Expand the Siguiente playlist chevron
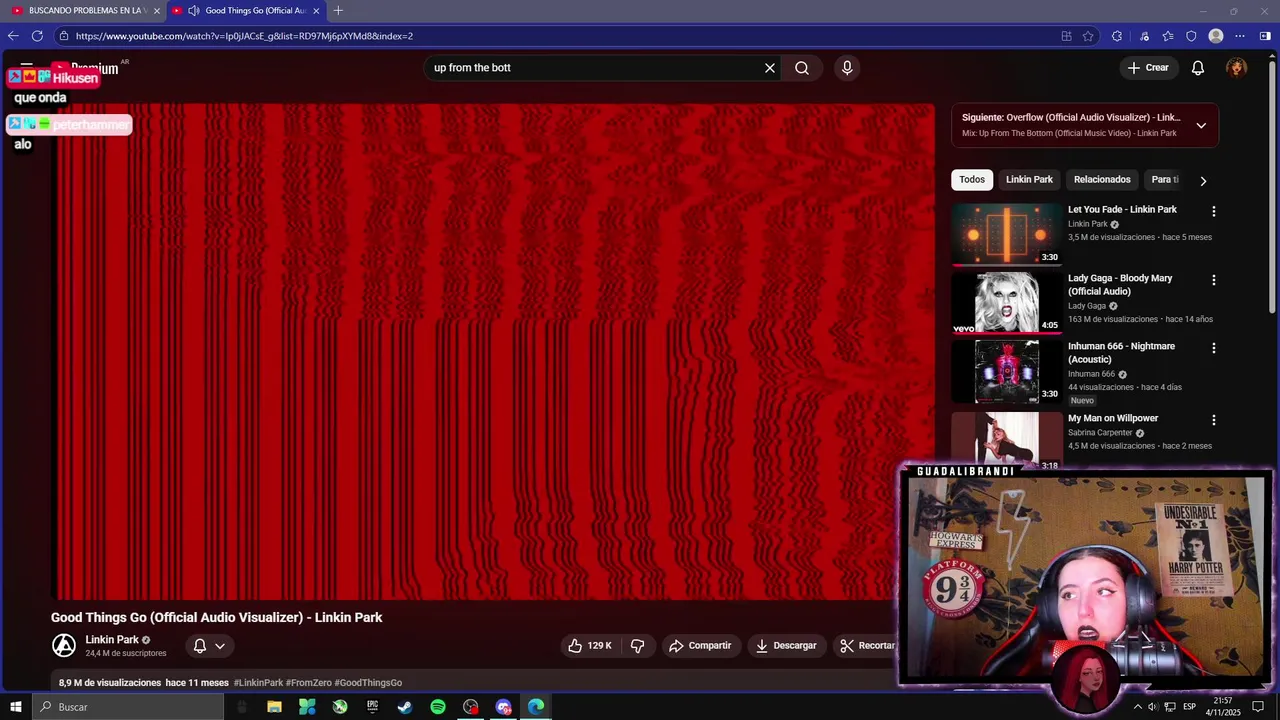Screen dimensions: 1280x720 click(1201, 125)
